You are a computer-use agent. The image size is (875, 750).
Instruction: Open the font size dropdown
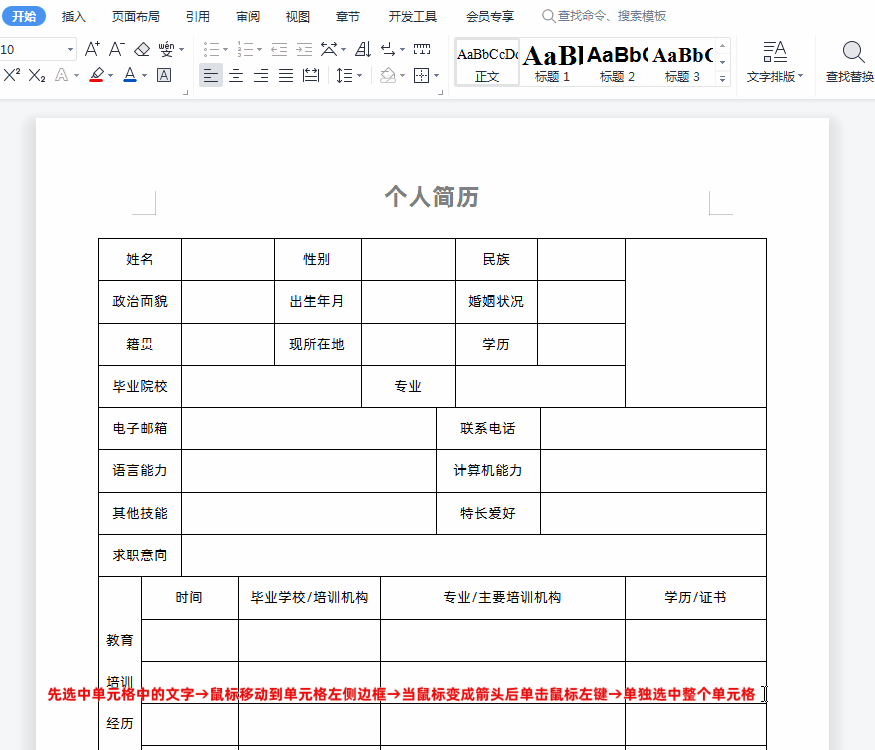click(x=70, y=49)
